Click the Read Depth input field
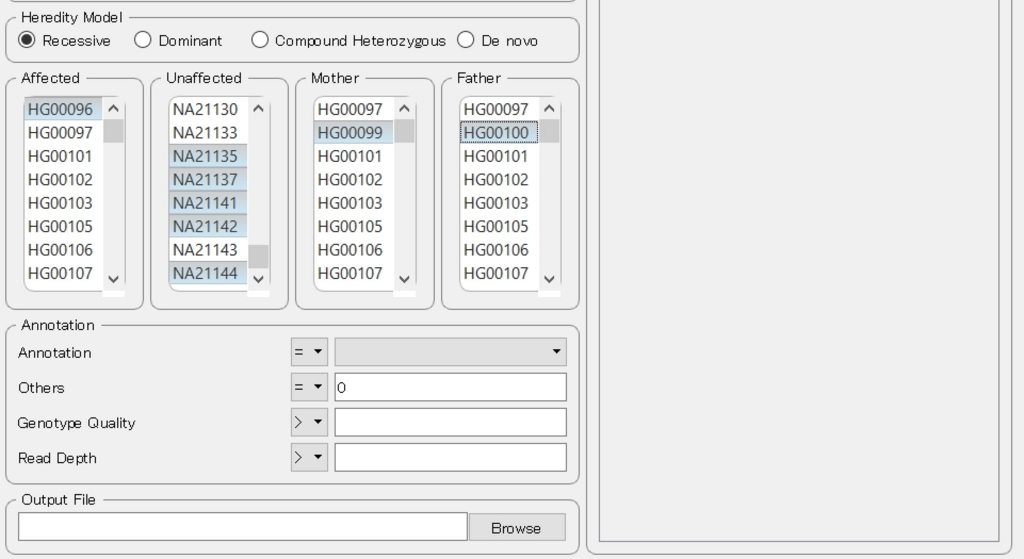 coord(451,458)
